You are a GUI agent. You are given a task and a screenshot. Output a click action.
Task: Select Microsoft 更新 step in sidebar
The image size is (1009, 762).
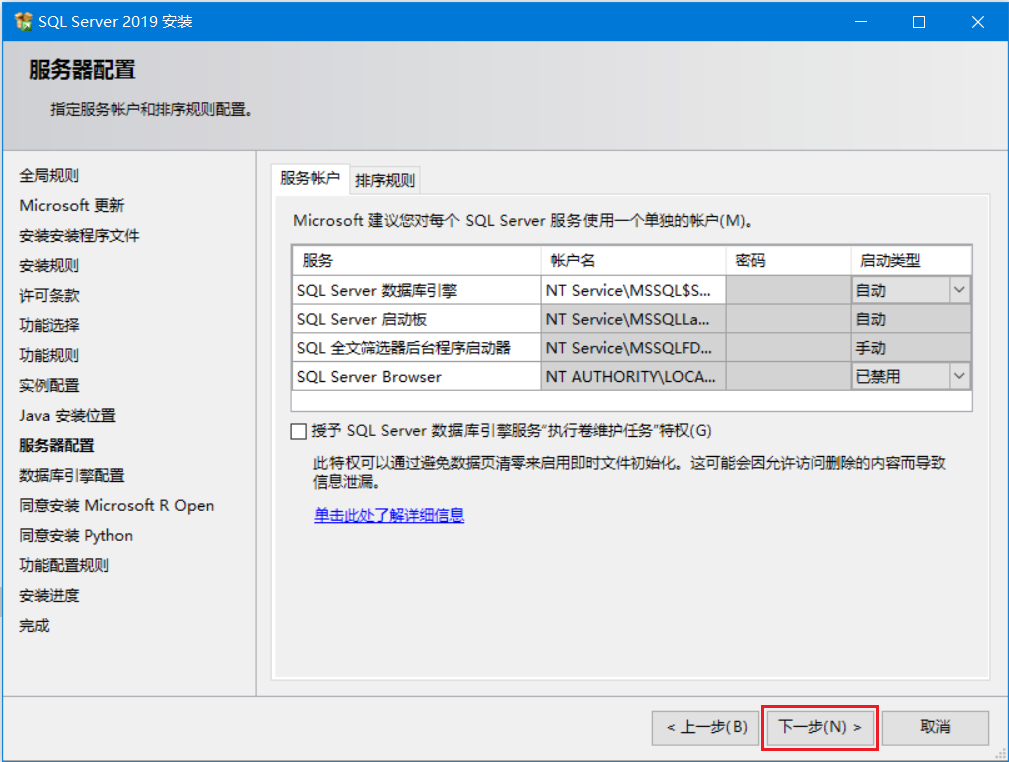tap(71, 205)
